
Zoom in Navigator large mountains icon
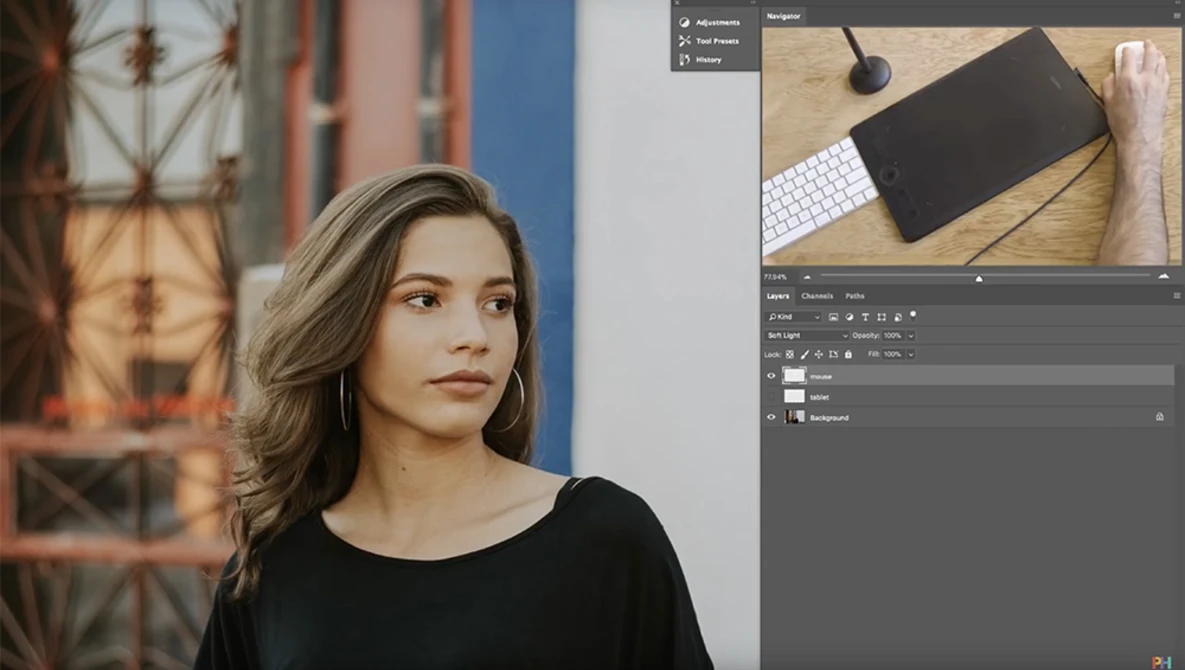(1163, 276)
